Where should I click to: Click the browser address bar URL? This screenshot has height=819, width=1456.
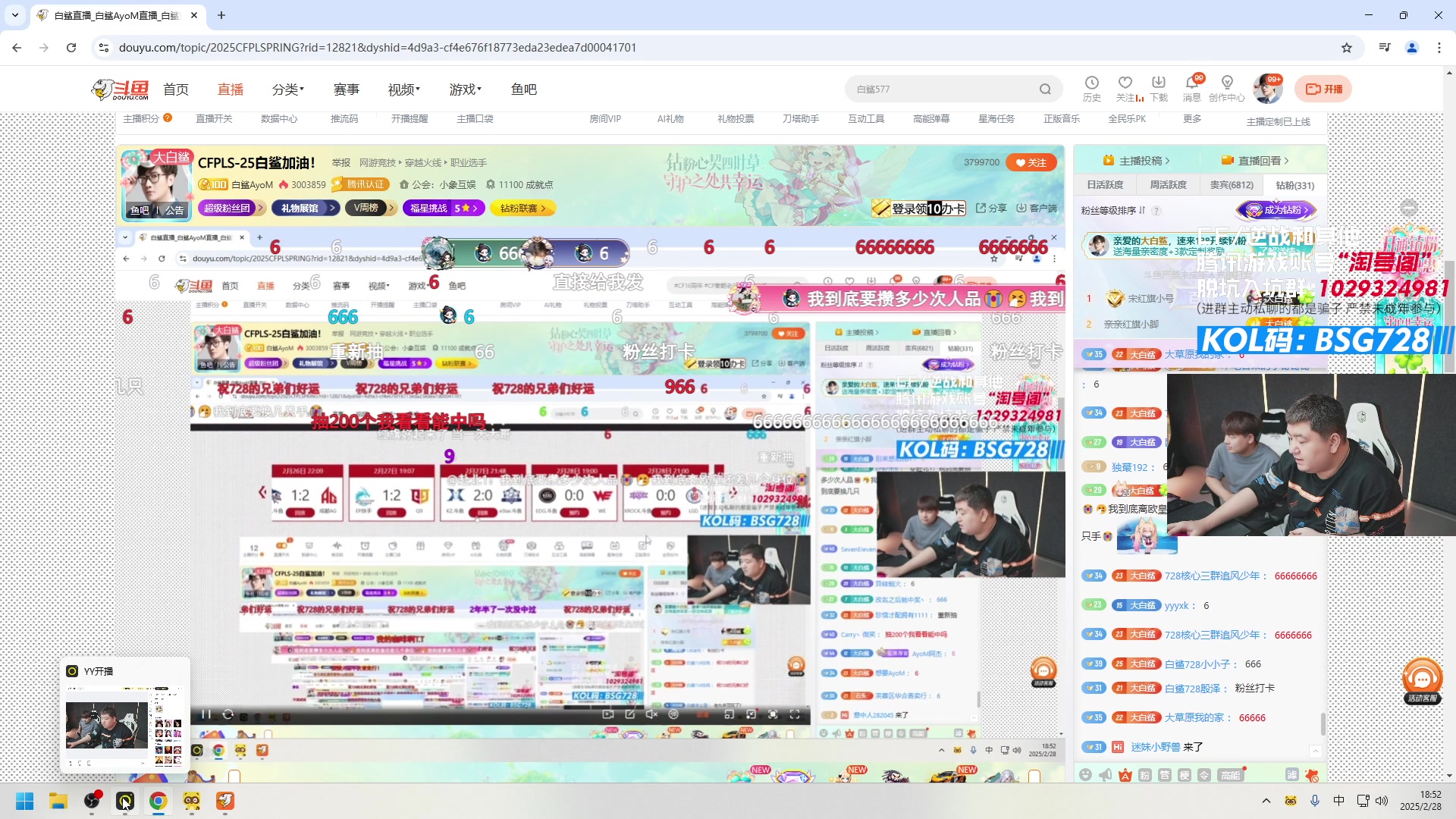tap(378, 48)
